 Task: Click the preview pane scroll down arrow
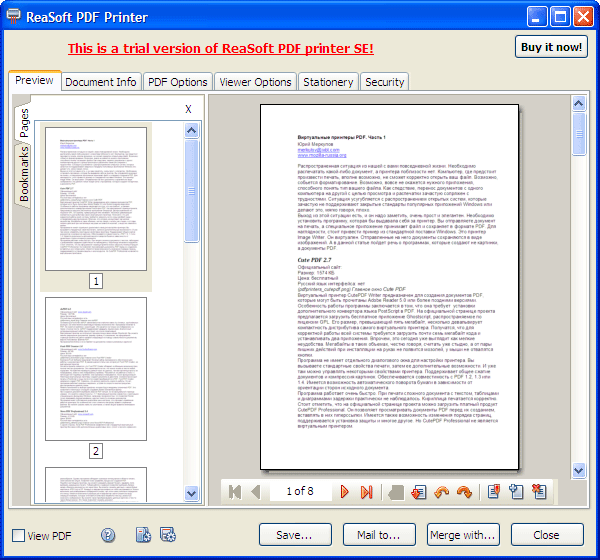point(579,470)
